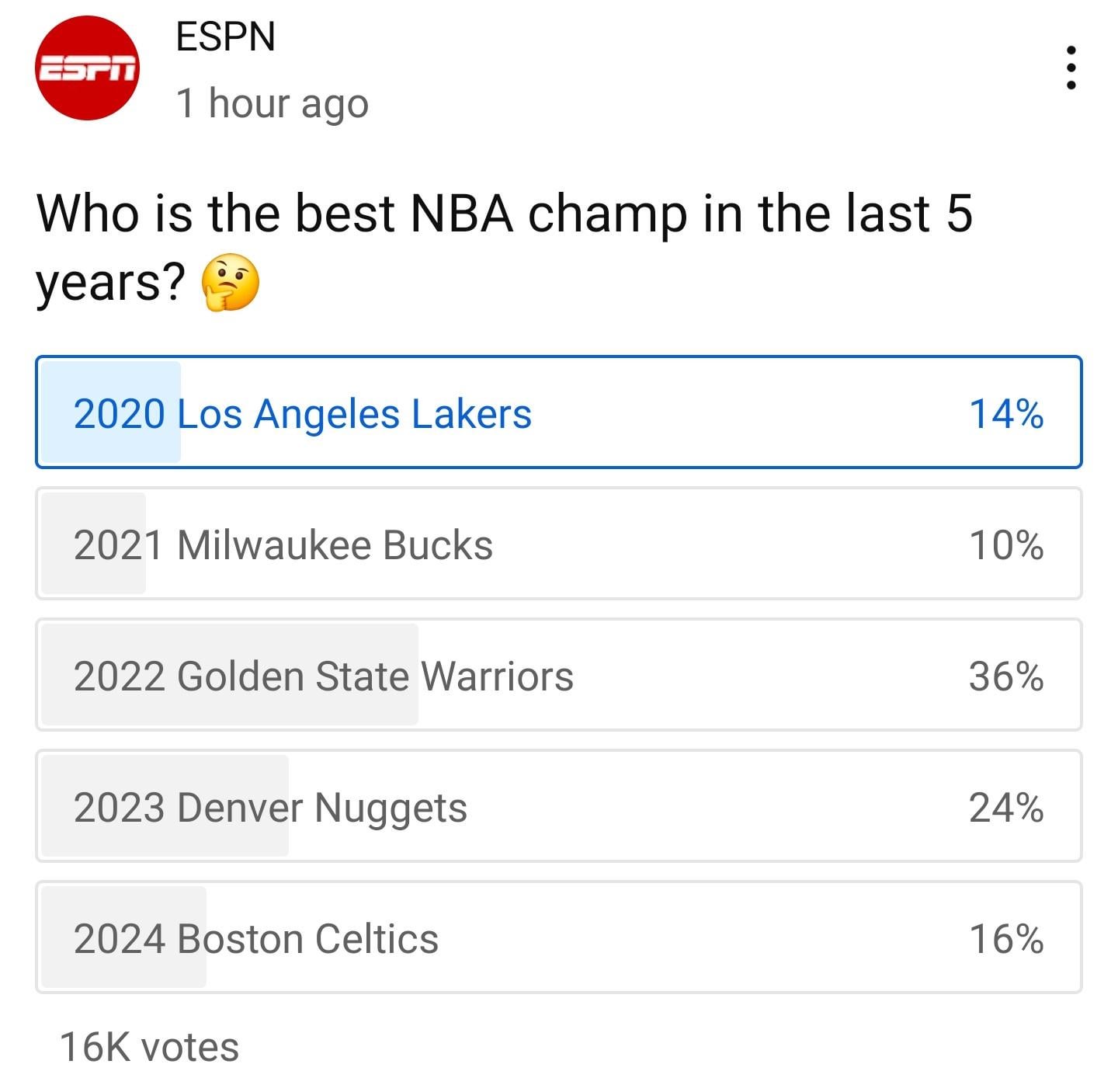Screen dimensions: 1118x1092
Task: Click the 14% Lakers result
Action: coord(1006,413)
